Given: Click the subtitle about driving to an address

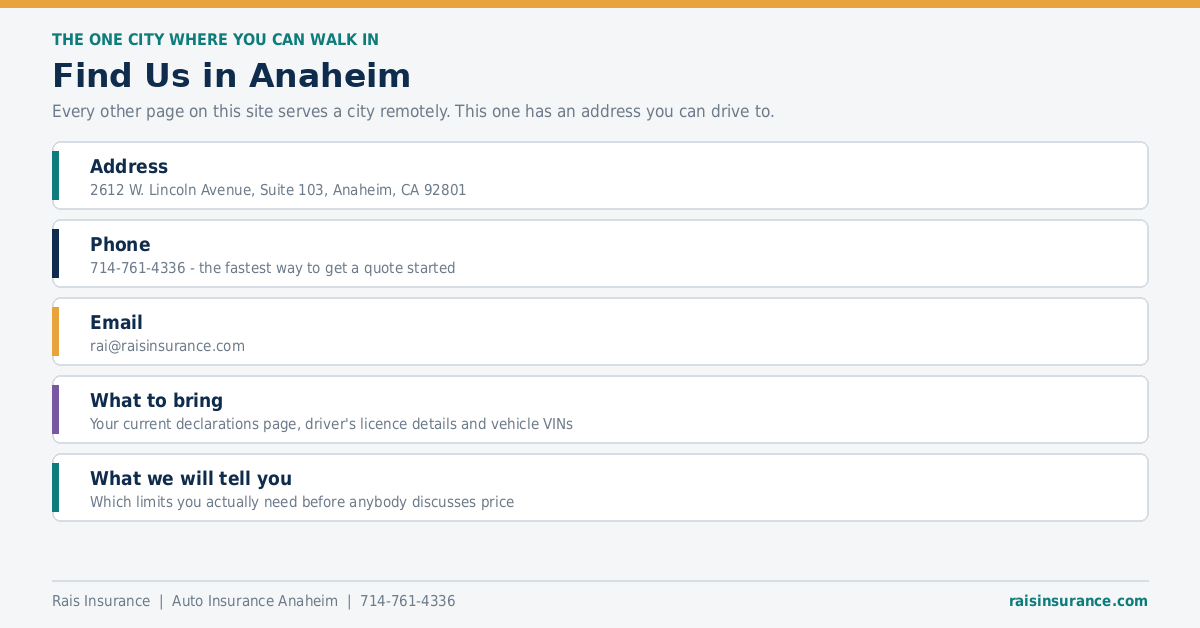Looking at the screenshot, I should [413, 111].
